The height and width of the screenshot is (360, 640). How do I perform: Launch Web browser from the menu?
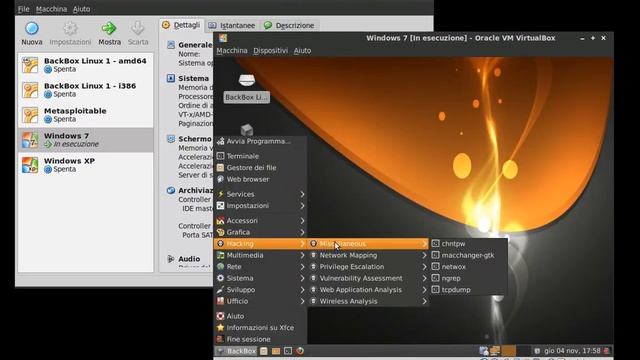(260, 179)
